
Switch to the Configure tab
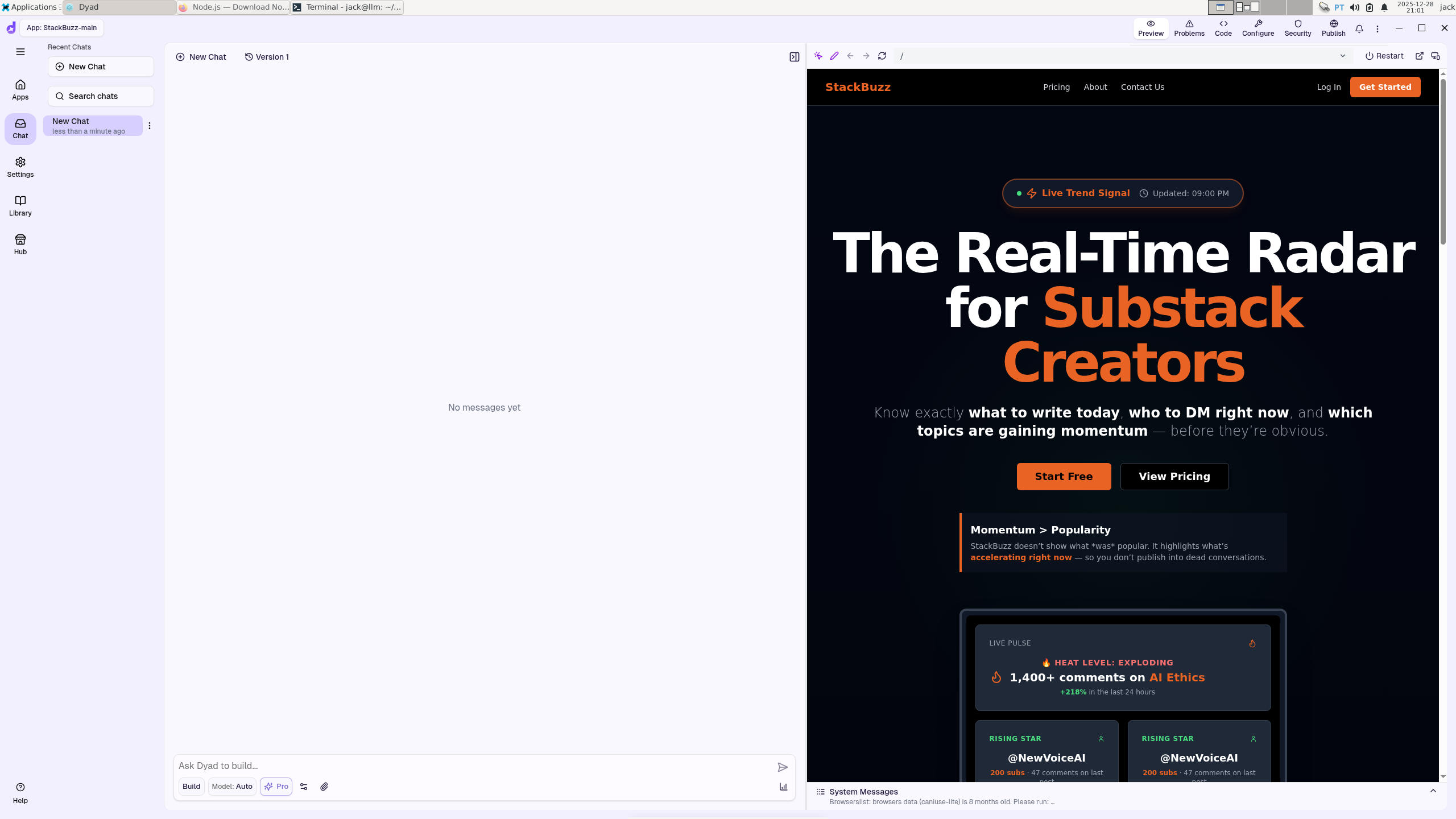[1258, 28]
